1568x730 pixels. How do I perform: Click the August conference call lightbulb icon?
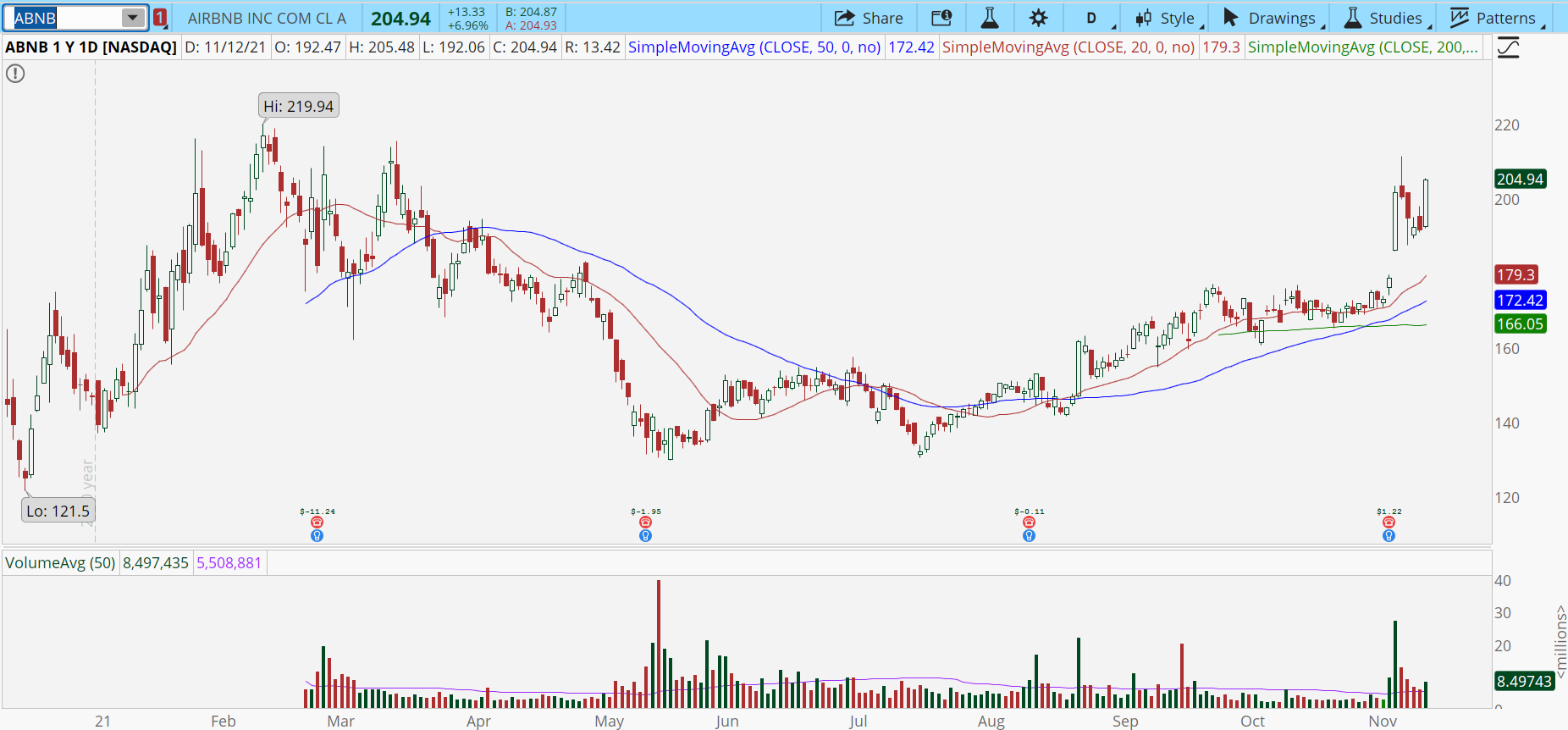click(1029, 536)
